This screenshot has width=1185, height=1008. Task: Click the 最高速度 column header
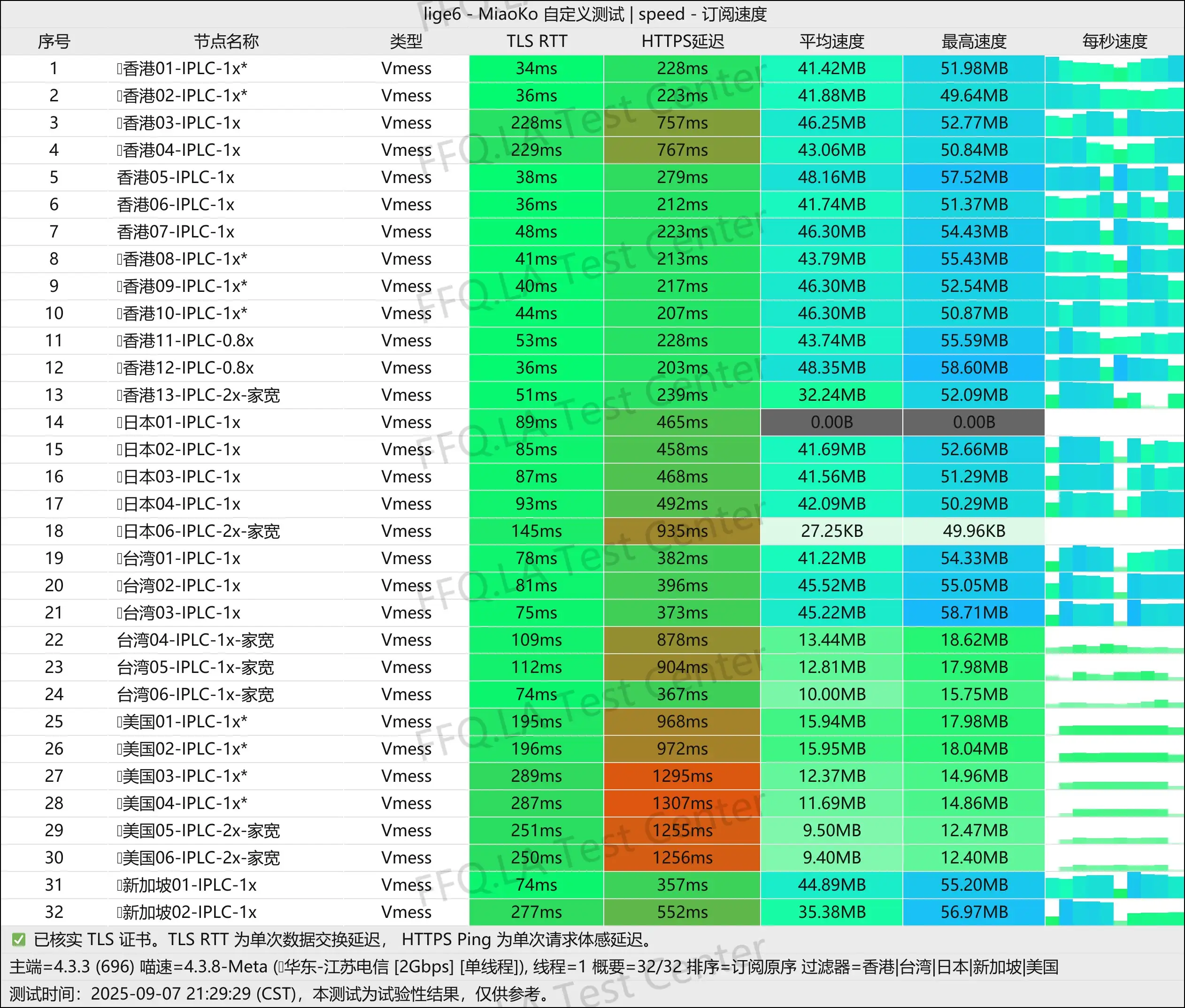[x=974, y=41]
